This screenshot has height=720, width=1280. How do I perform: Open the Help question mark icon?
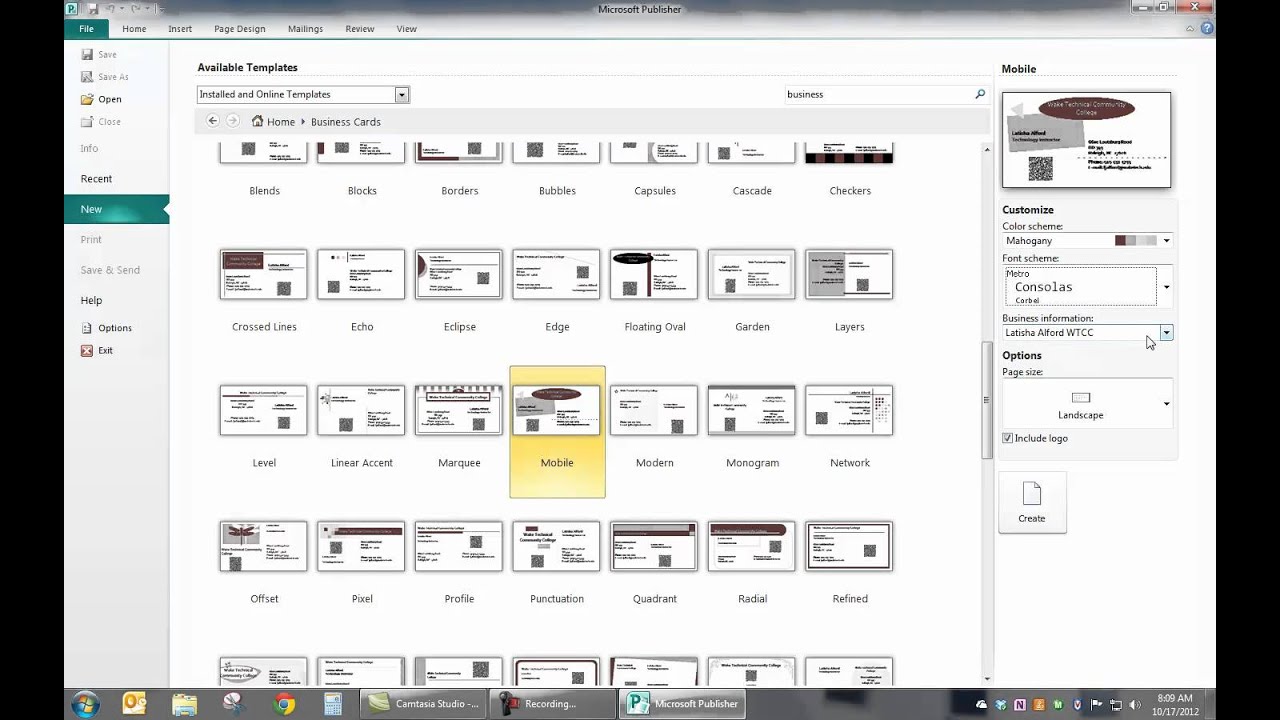pos(1207,29)
